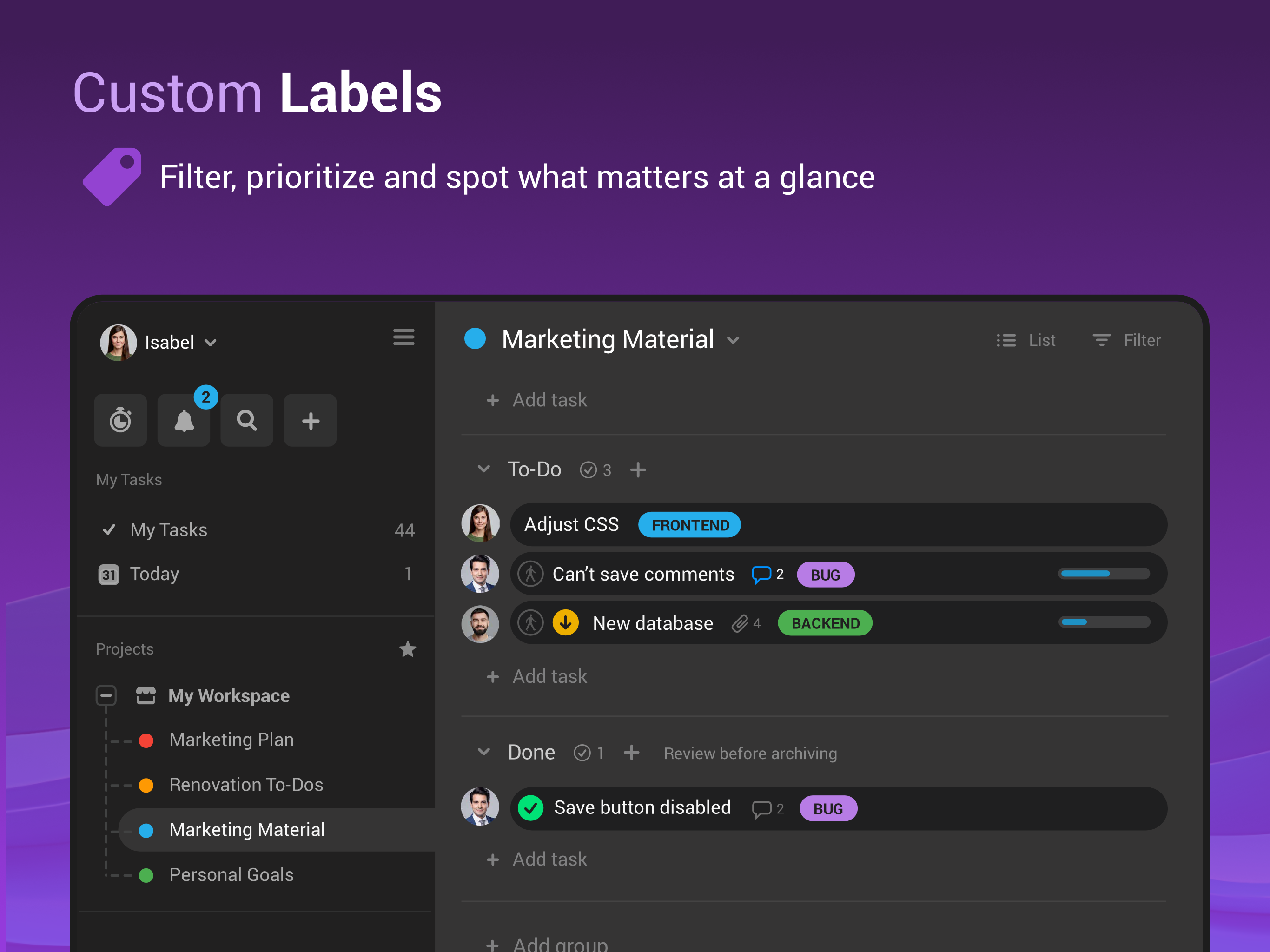Click the BUG label on Save button disabled

pos(828,808)
